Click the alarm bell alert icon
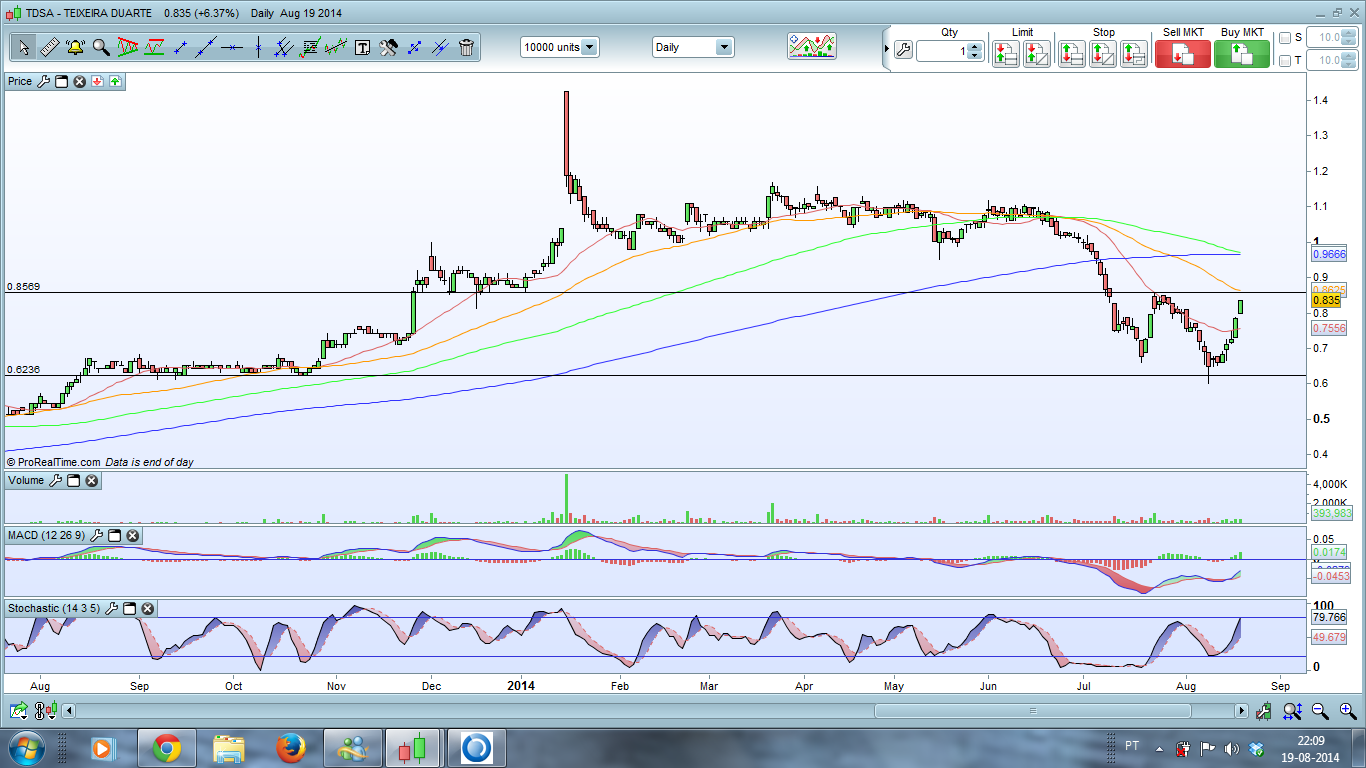Image resolution: width=1366 pixels, height=768 pixels. click(75, 47)
